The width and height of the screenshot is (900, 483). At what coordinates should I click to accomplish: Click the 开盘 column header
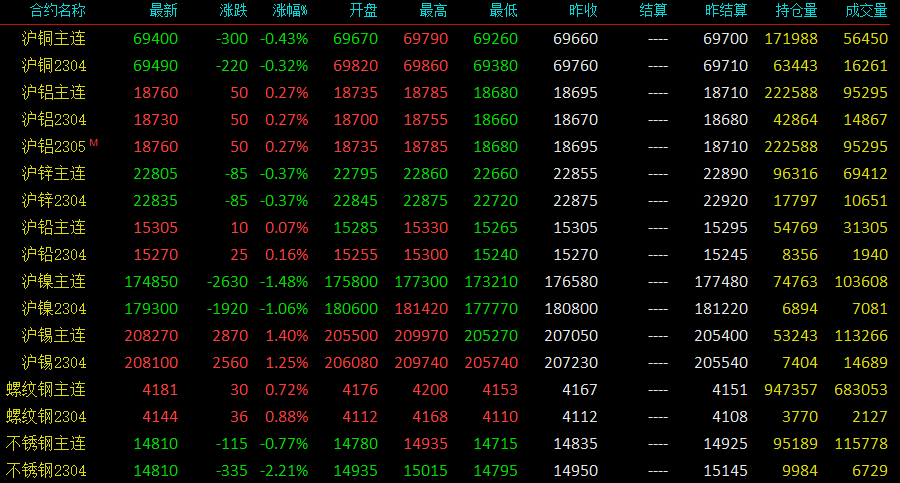363,10
